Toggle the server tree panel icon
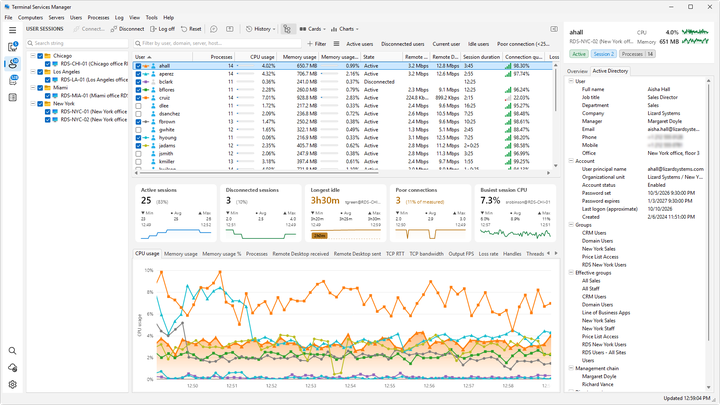The width and height of the screenshot is (720, 405). click(x=287, y=29)
